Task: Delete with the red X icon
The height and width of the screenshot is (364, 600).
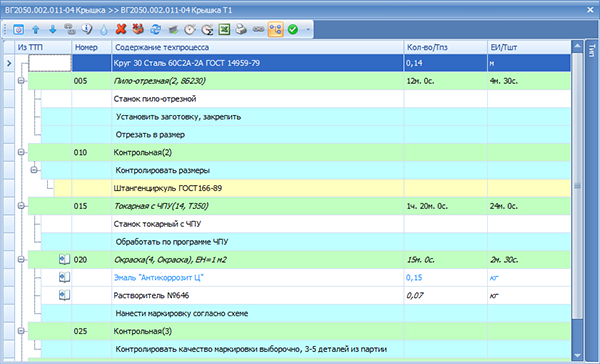Action: click(121, 29)
